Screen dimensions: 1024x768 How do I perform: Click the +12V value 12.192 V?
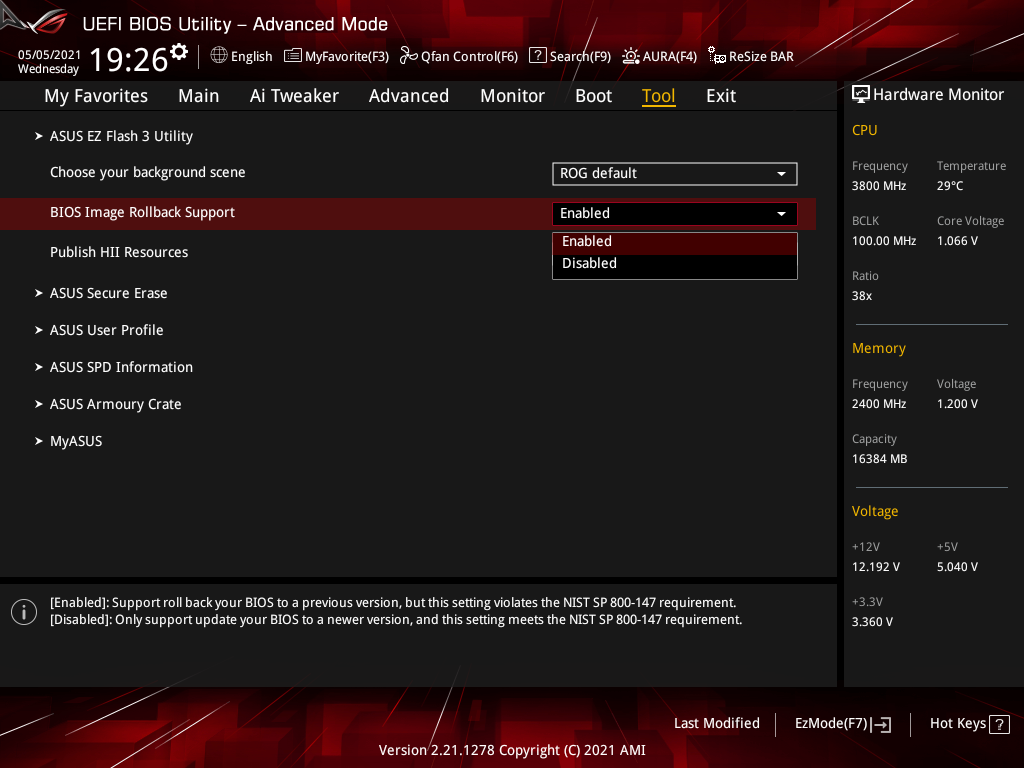coord(875,567)
